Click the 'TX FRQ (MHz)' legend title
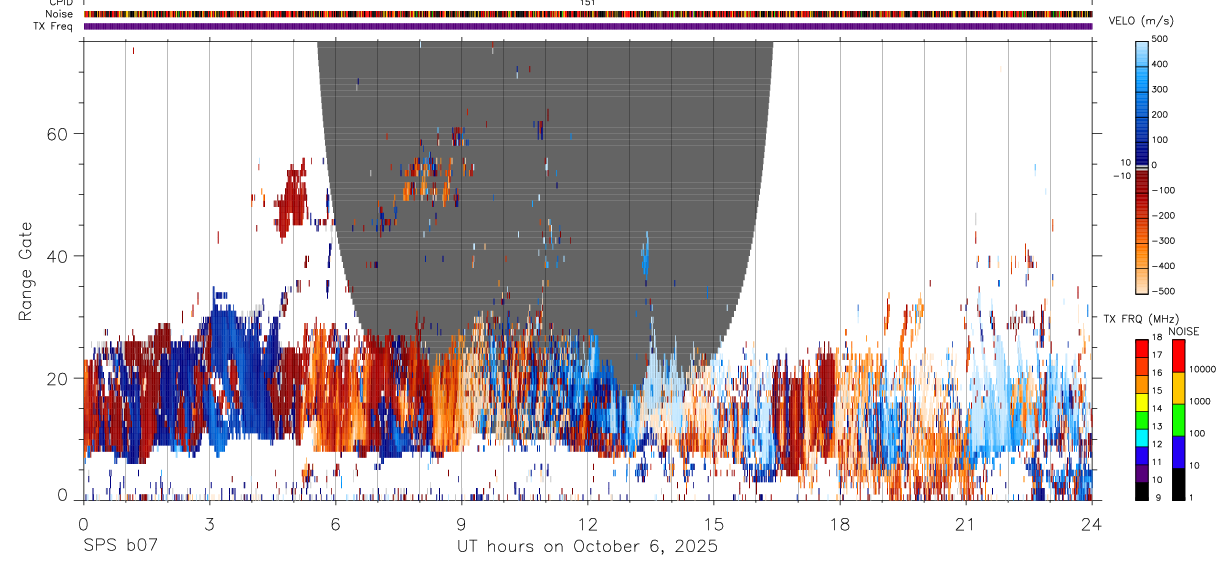The width and height of the screenshot is (1228, 567). pyautogui.click(x=1141, y=319)
